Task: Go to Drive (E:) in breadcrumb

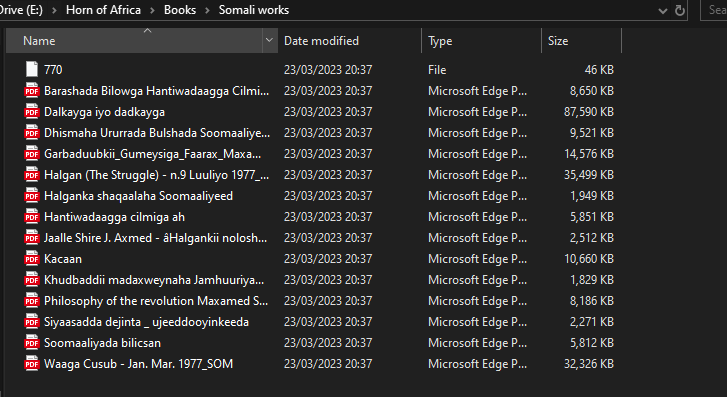Action: pos(21,10)
